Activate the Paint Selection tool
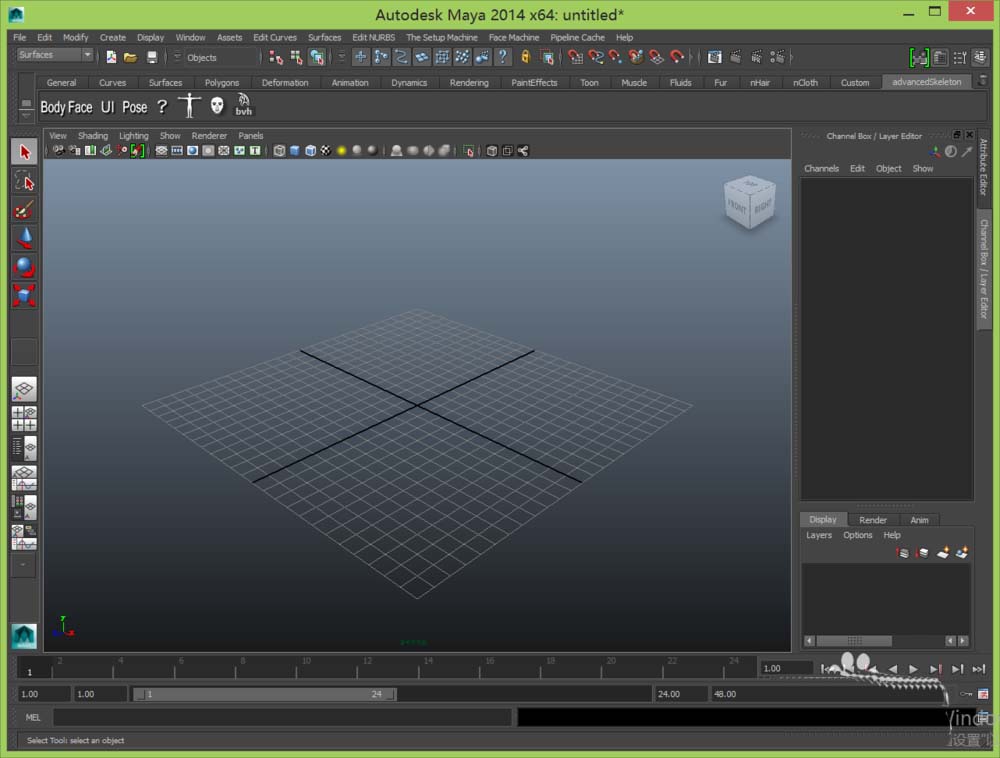Viewport: 1000px width, 758px height. pyautogui.click(x=24, y=210)
